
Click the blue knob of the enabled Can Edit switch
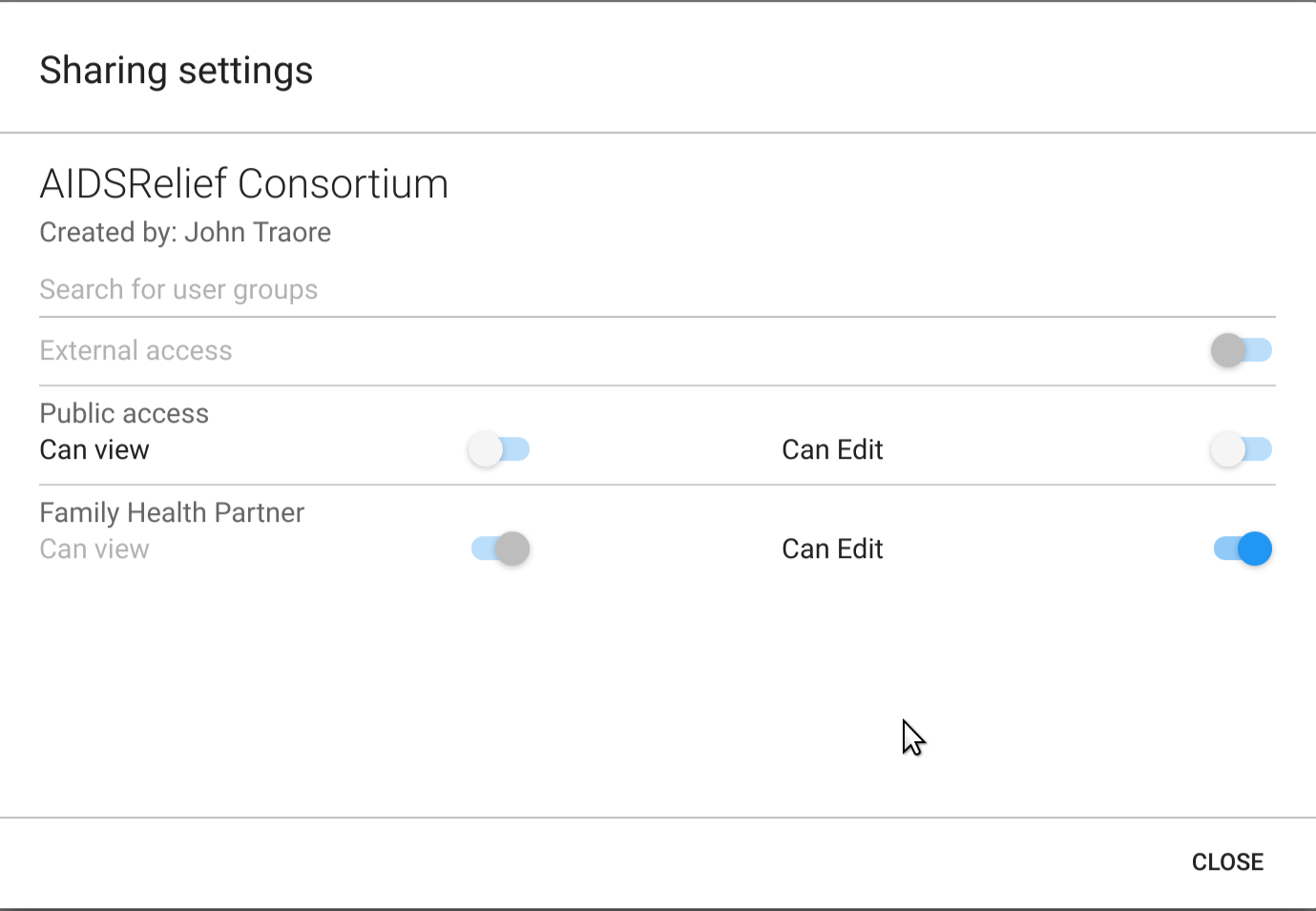(x=1254, y=549)
